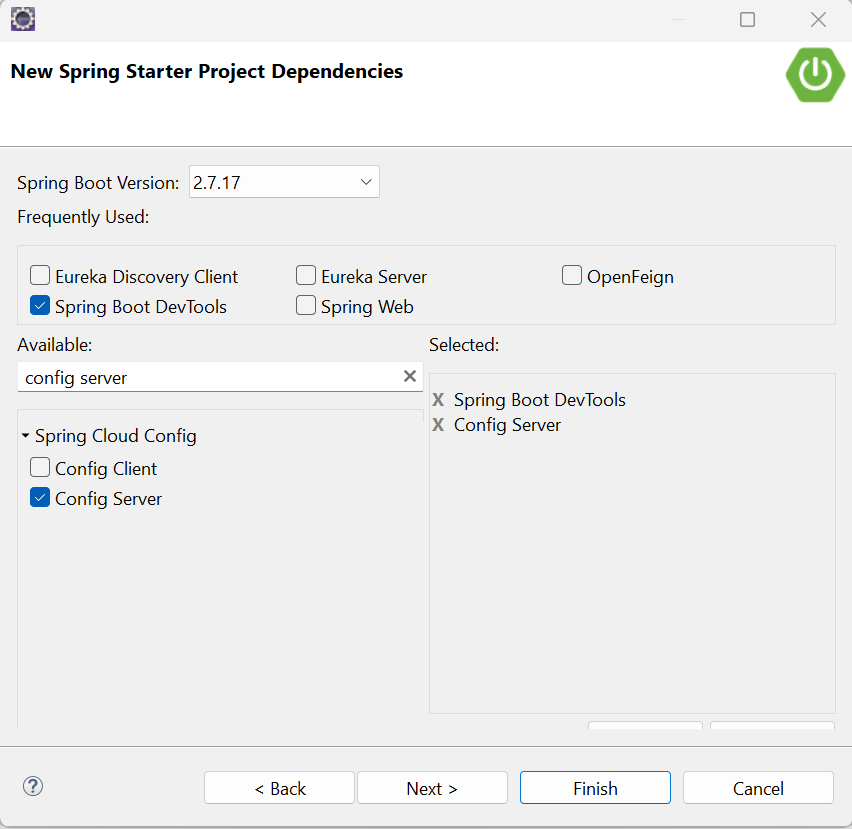Select the Eureka Server checkbox
Image resolution: width=852 pixels, height=829 pixels.
tap(306, 276)
